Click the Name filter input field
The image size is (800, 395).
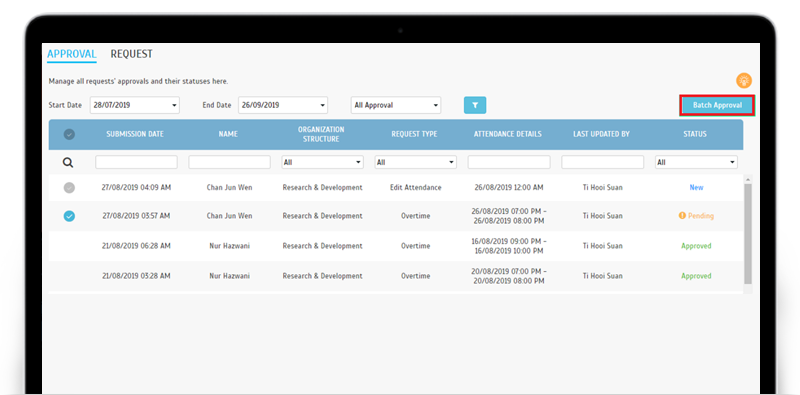230,162
